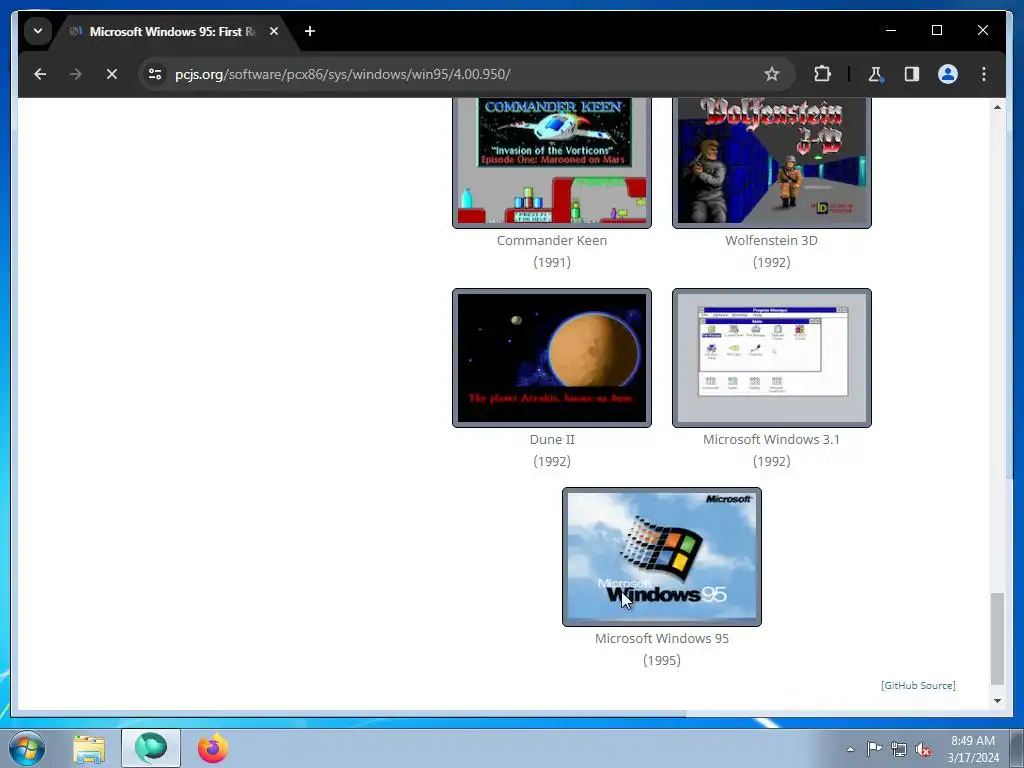View site information icon in address bar

tap(155, 74)
